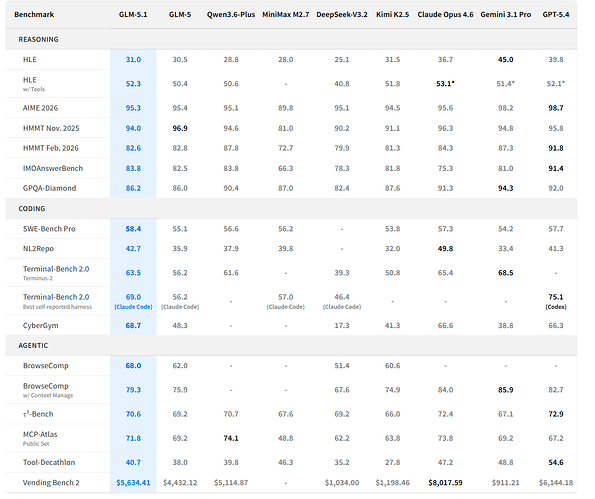This screenshot has width=595, height=499.
Task: Click Claude Opus 4.6 CyberGym score 66.6
Action: pos(445,326)
